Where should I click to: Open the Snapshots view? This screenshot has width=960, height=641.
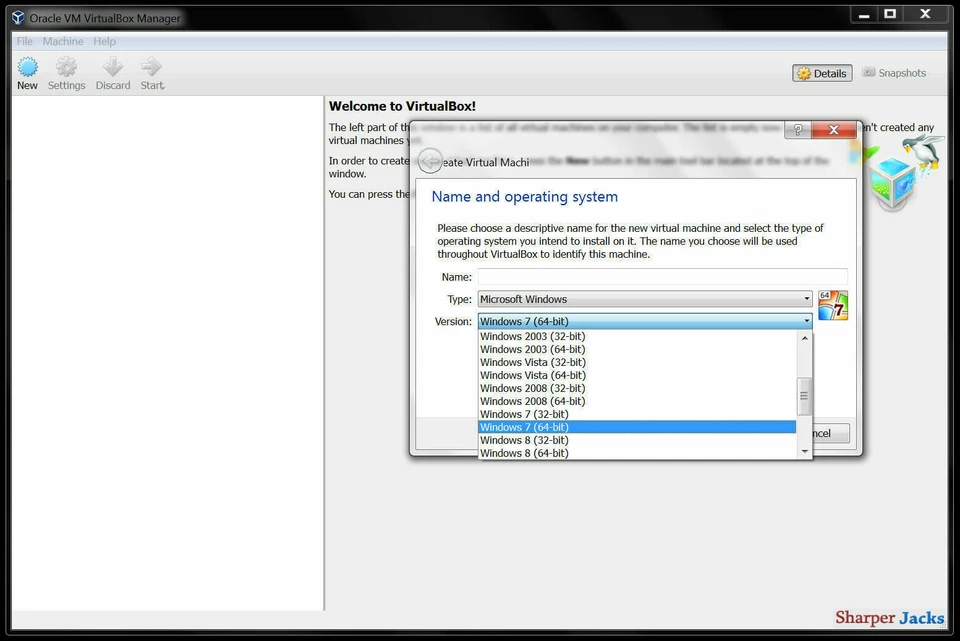coord(894,72)
